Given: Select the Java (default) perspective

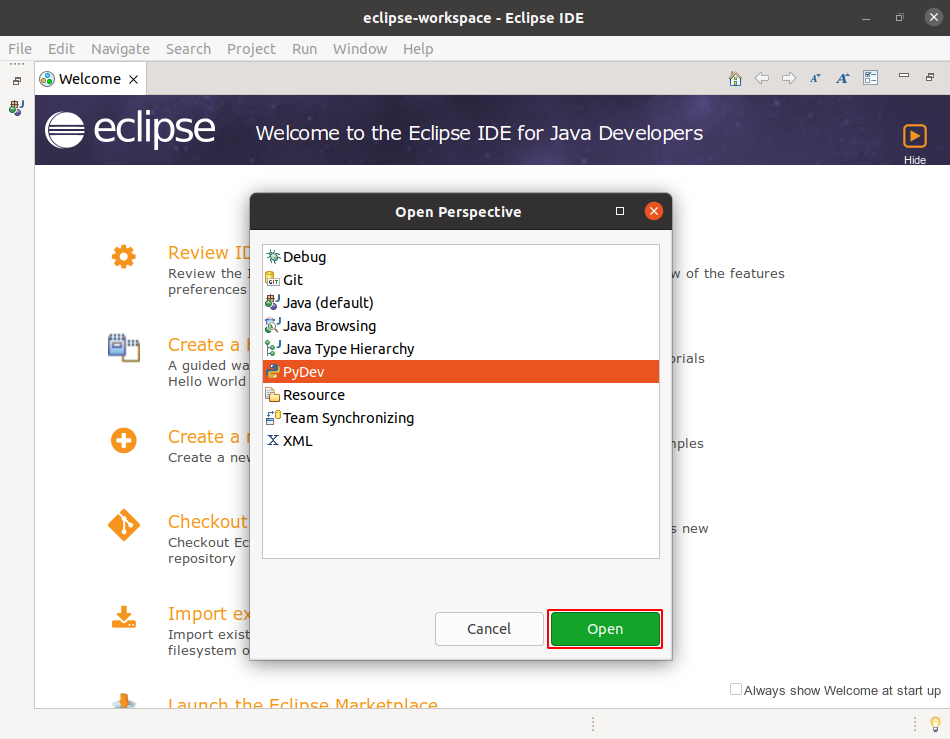Looking at the screenshot, I should click(x=460, y=303).
